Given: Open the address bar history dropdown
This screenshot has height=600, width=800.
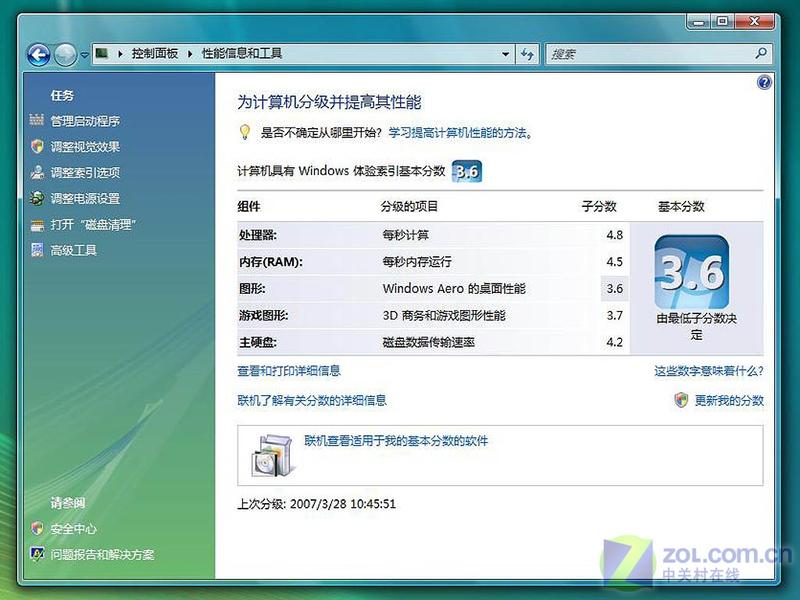Looking at the screenshot, I should click(x=505, y=54).
